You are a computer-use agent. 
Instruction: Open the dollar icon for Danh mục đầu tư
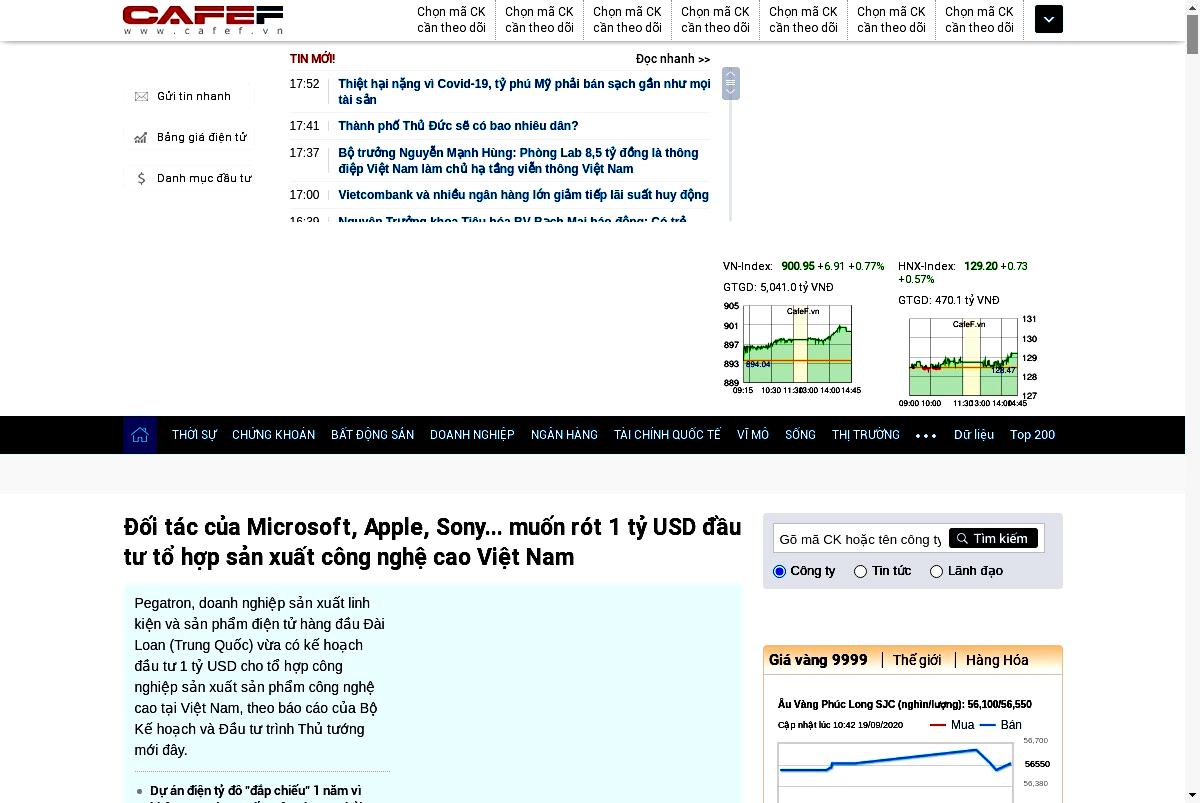pyautogui.click(x=141, y=178)
